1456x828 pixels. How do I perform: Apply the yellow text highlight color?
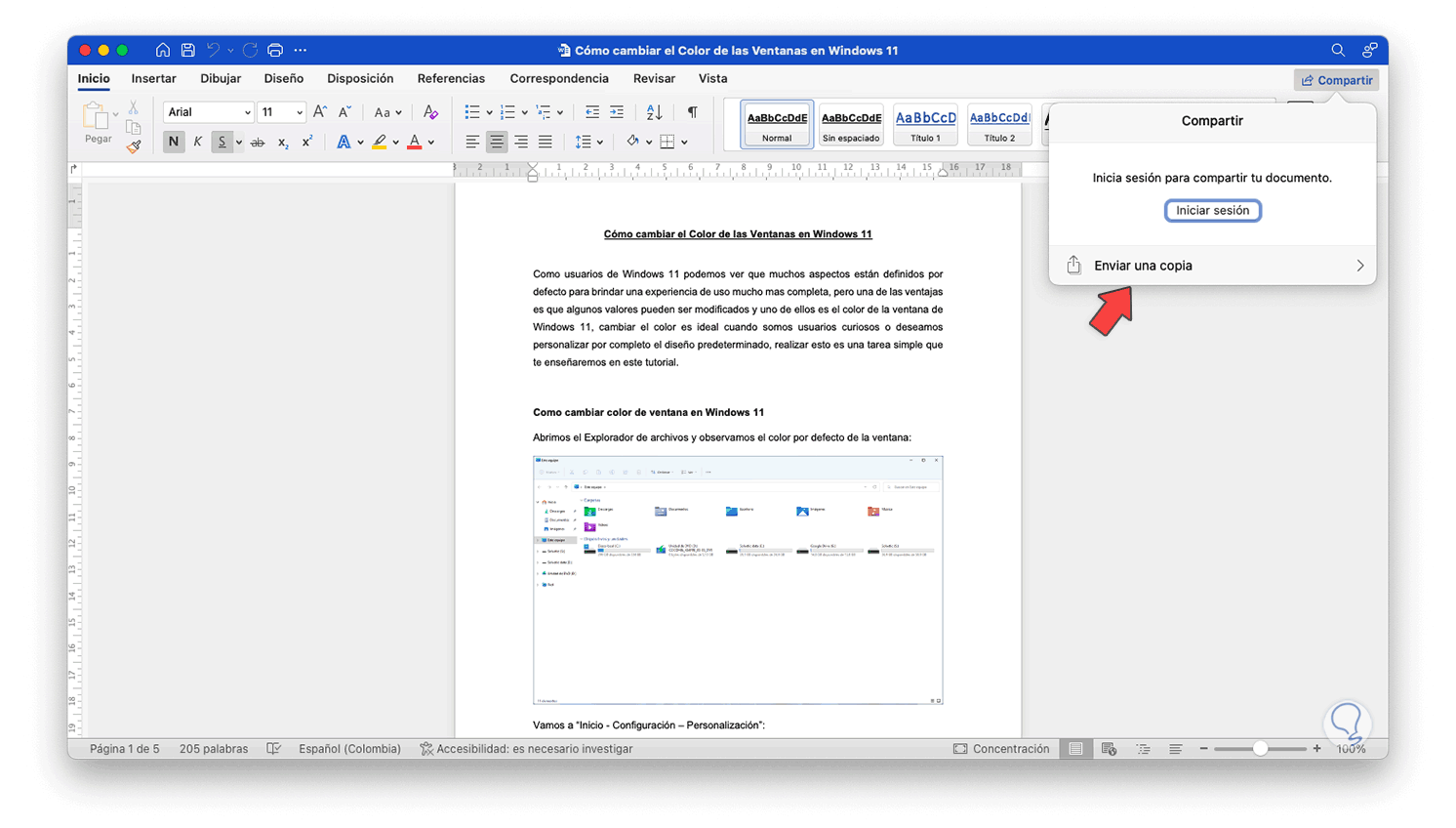[x=380, y=143]
